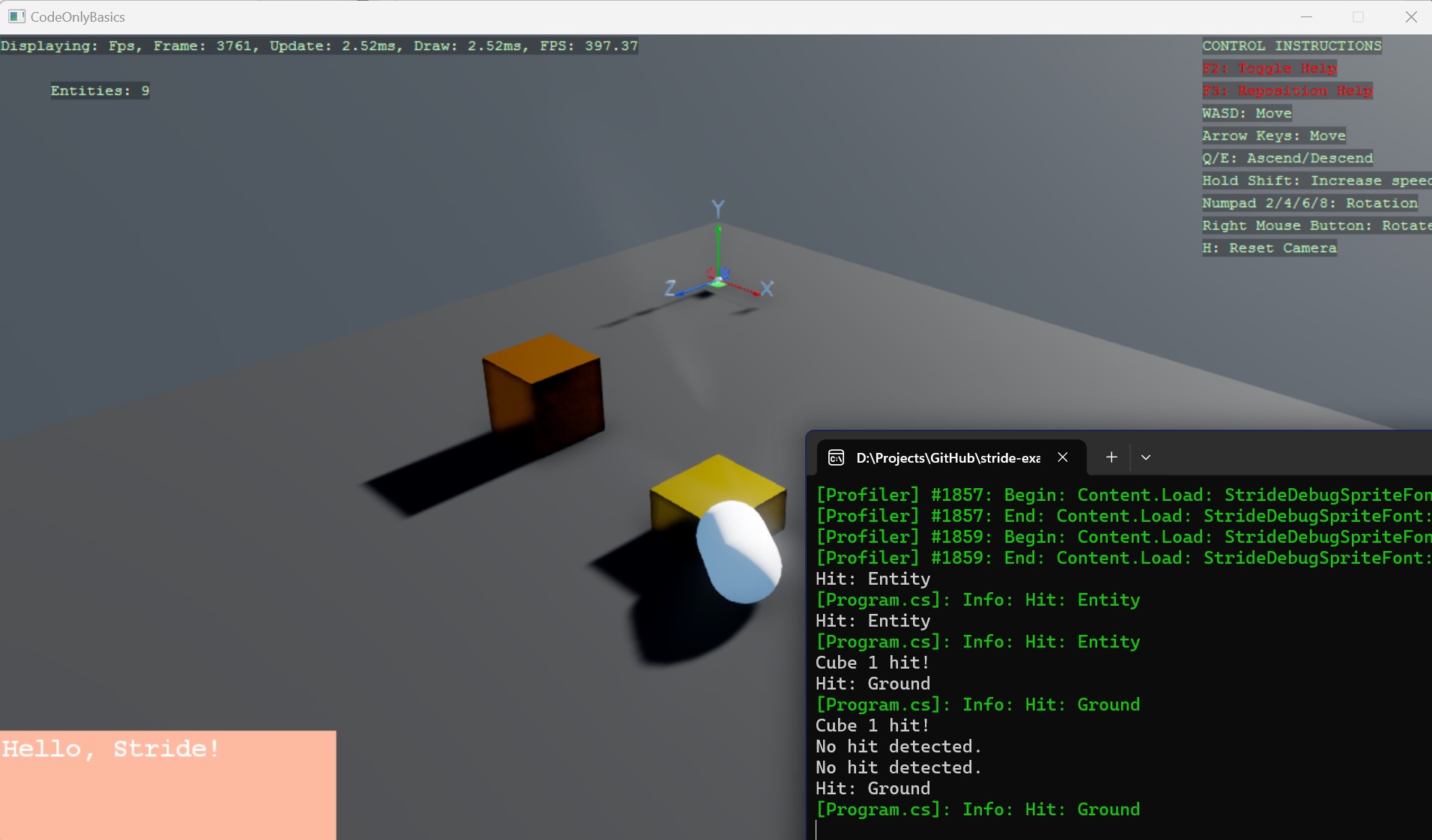Click the green Y axis gizmo label
1432x840 pixels.
coord(718,208)
